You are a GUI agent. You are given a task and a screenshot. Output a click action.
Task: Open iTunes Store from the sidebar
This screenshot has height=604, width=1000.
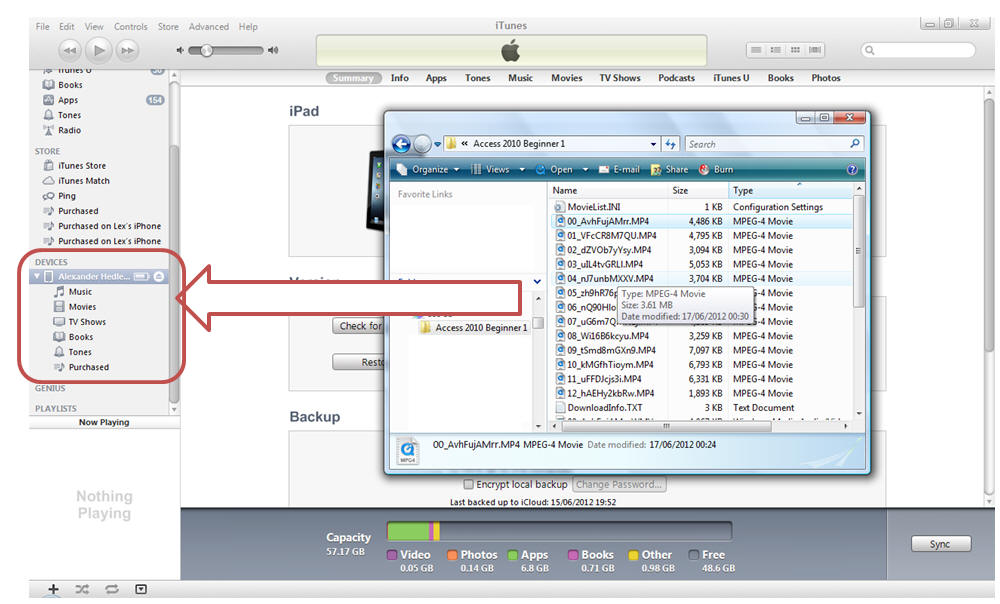[x=82, y=166]
